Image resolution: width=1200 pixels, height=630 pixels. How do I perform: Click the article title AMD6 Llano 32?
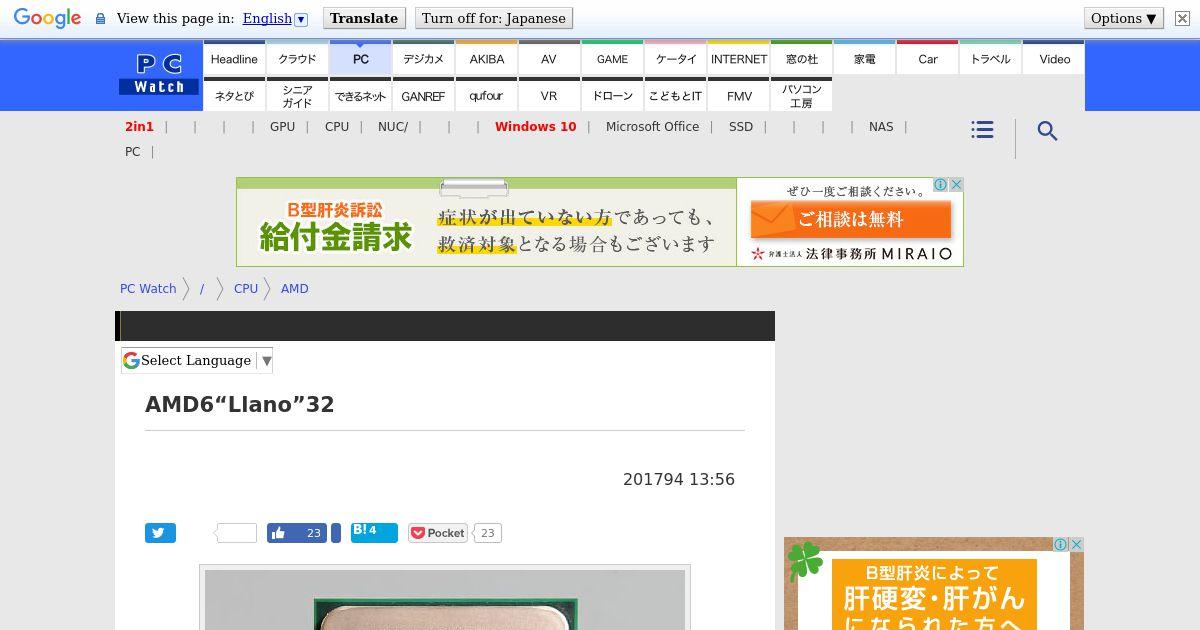(240, 405)
